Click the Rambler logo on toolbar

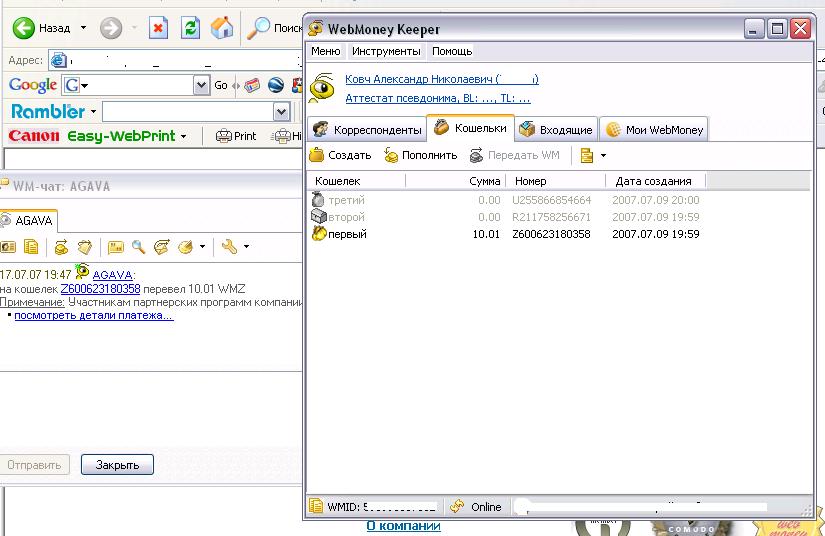point(47,112)
